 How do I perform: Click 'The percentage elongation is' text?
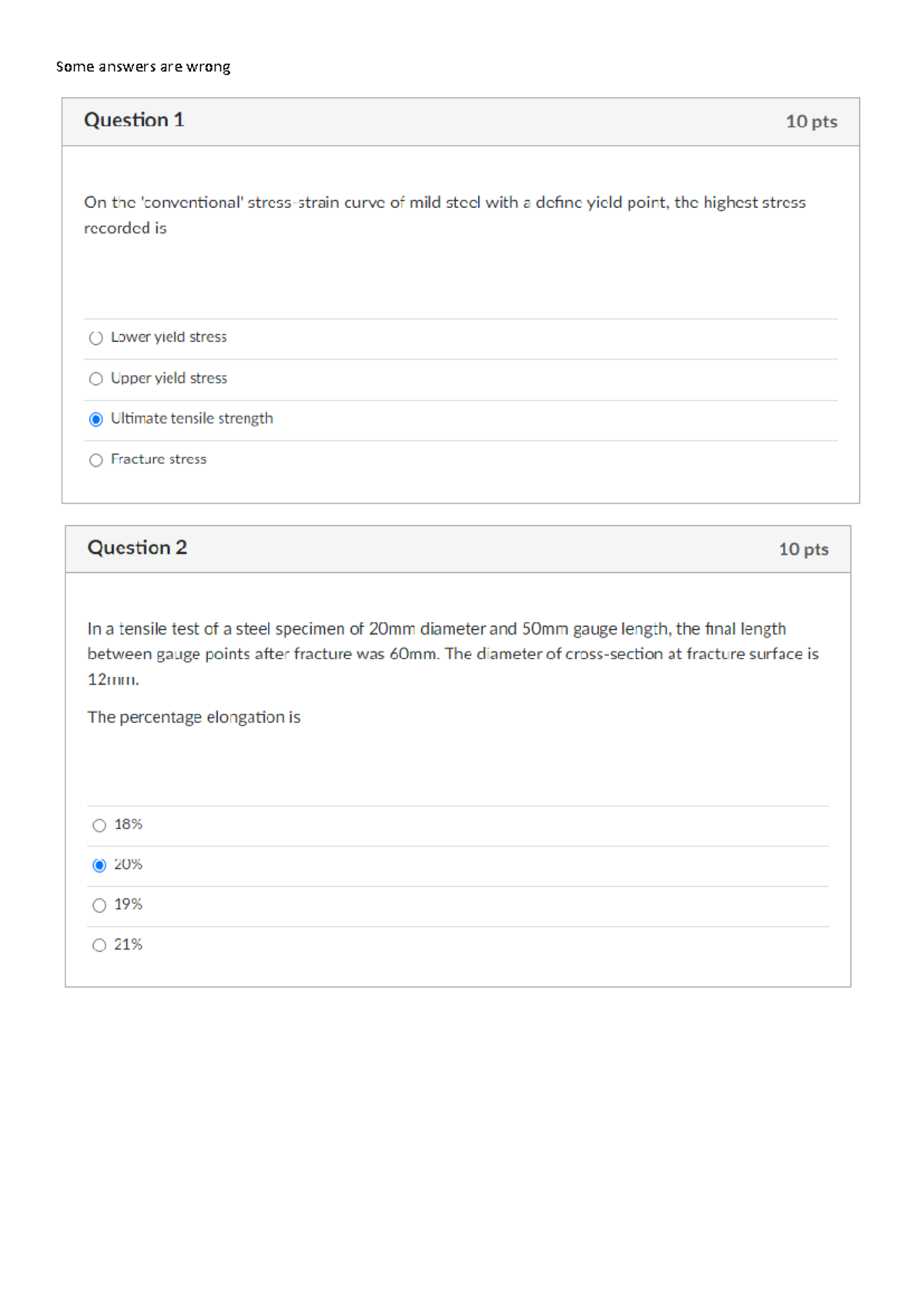click(x=195, y=717)
